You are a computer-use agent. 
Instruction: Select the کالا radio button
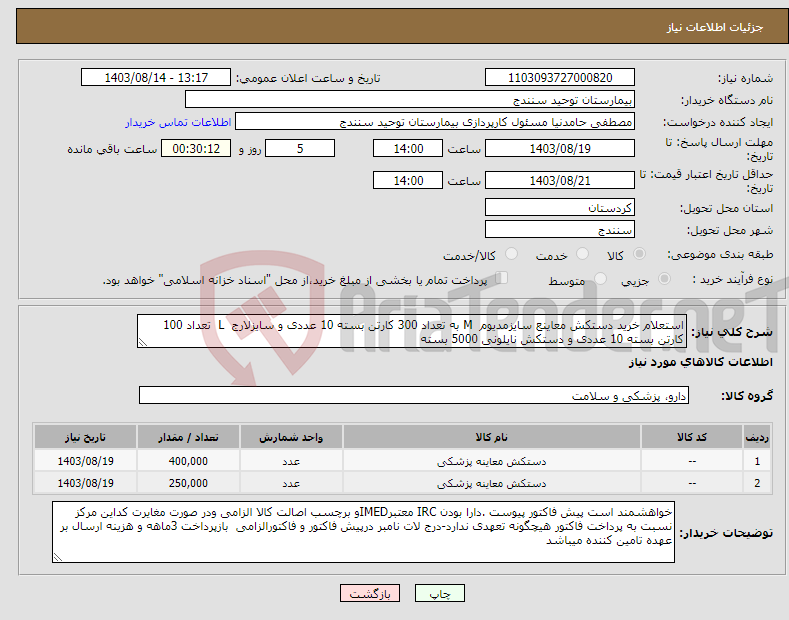tap(639, 254)
